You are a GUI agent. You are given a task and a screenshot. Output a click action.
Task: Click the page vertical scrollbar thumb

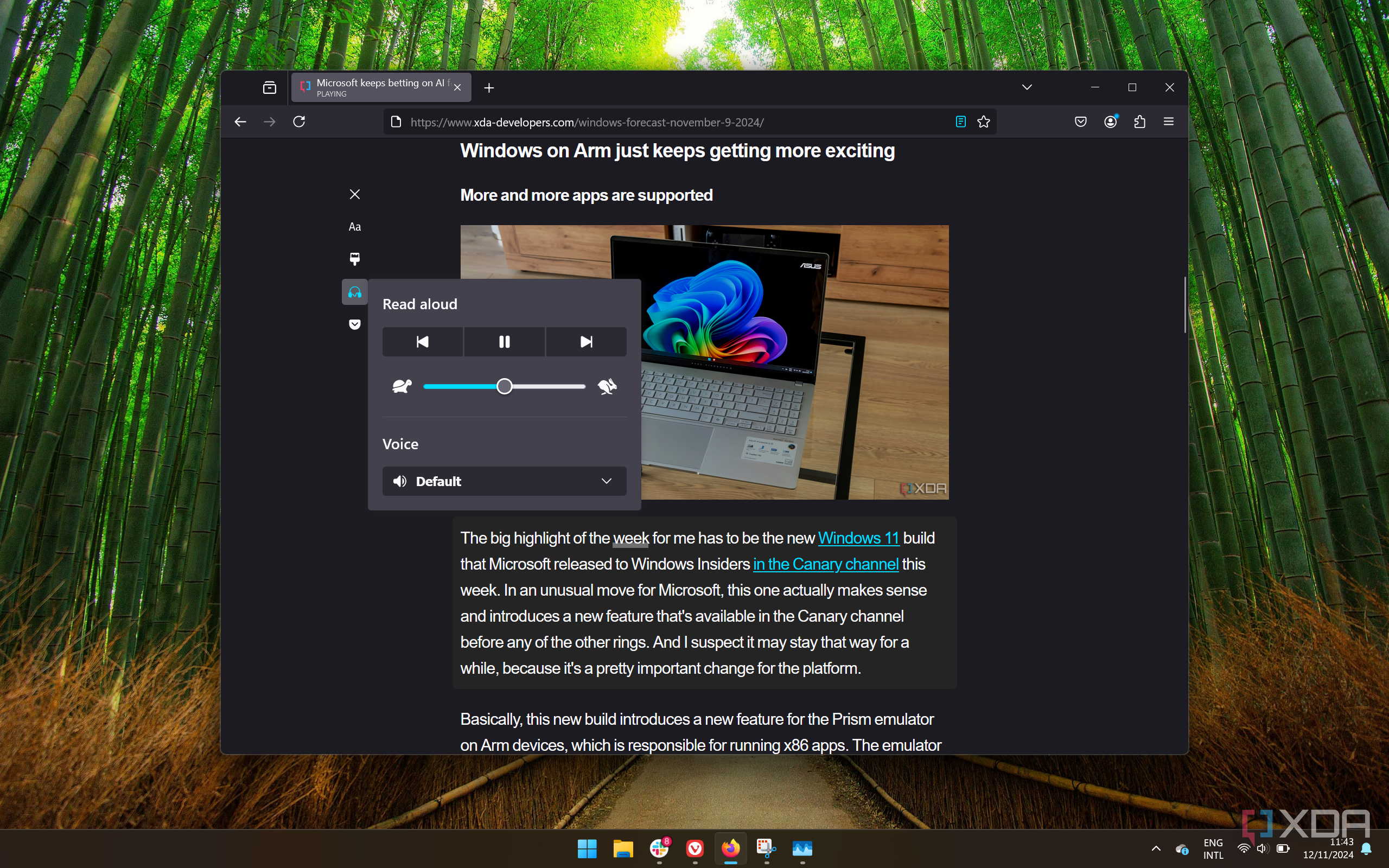tap(1184, 304)
